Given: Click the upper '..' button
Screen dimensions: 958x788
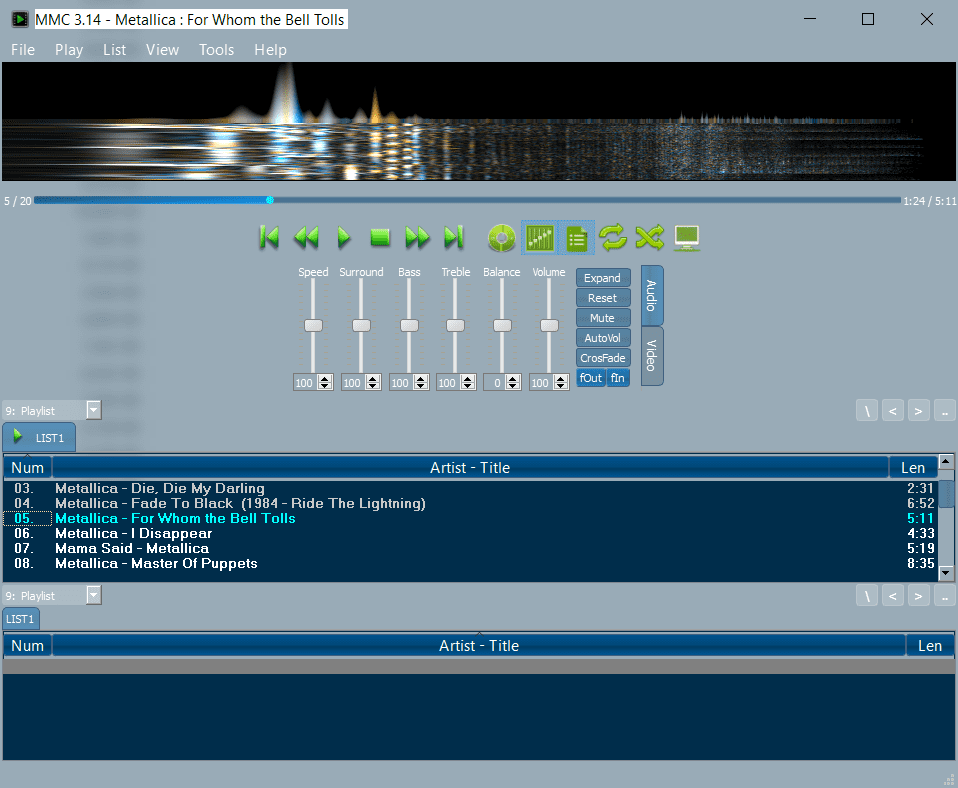Looking at the screenshot, I should tap(945, 410).
